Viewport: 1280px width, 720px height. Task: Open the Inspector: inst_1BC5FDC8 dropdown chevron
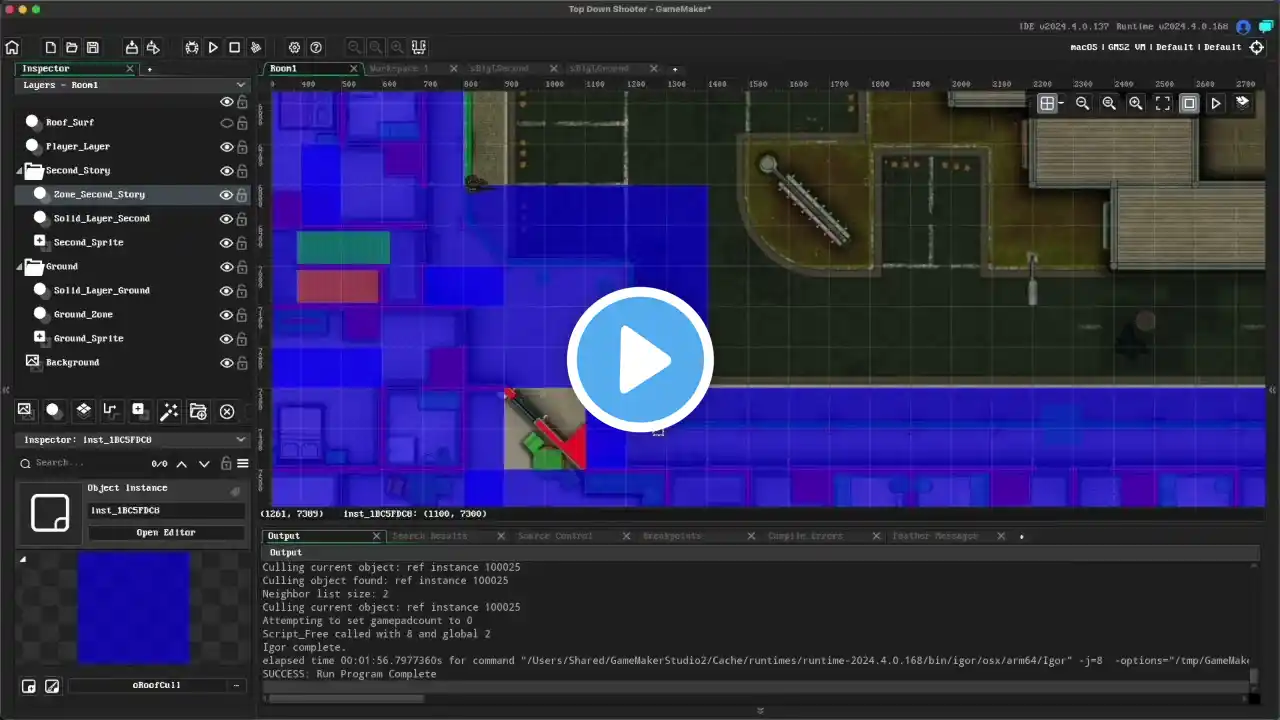click(x=240, y=439)
